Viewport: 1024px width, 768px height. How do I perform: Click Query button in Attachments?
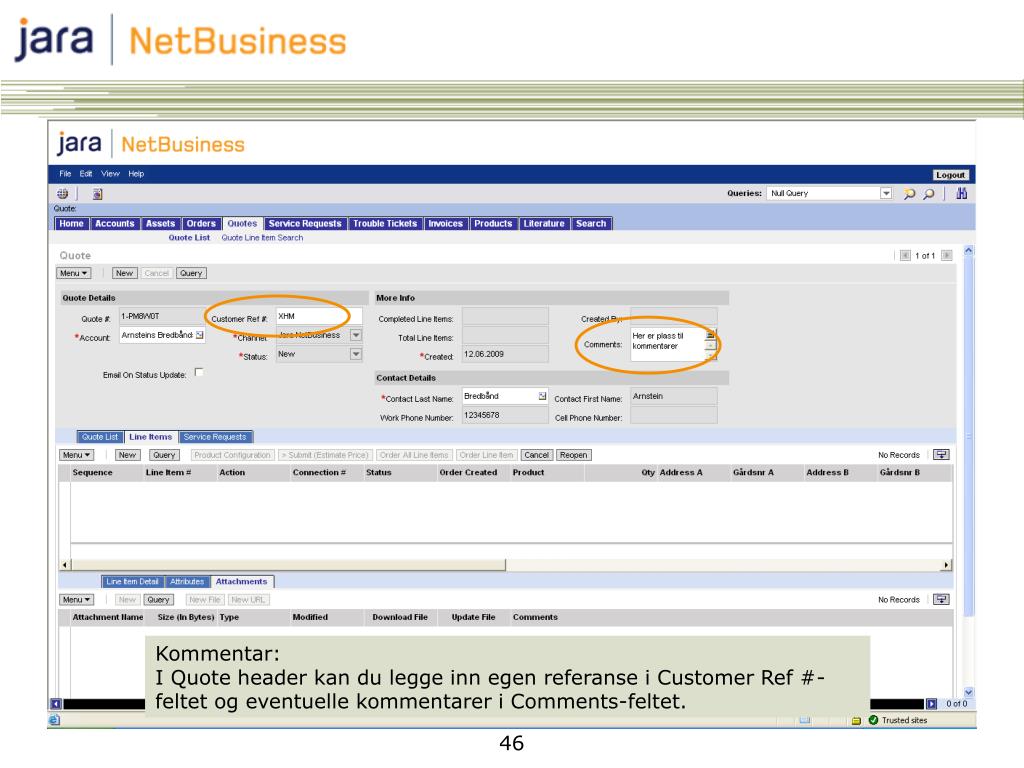coord(159,600)
